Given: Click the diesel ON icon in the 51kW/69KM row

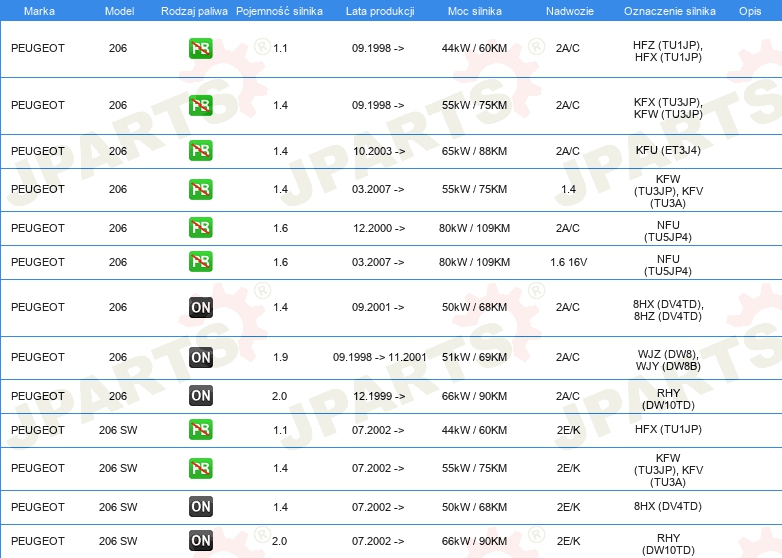Looking at the screenshot, I should tap(200, 357).
